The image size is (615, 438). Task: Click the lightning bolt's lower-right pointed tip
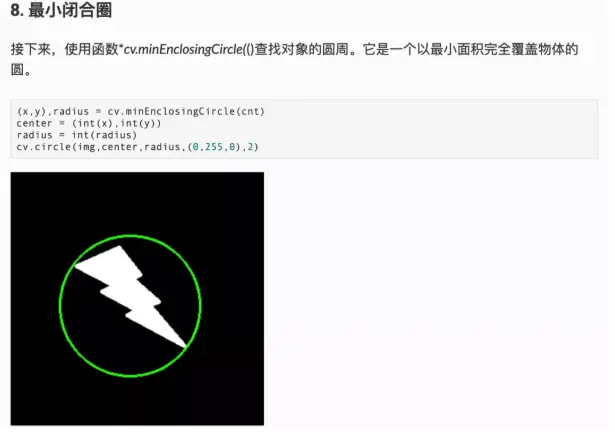184,346
